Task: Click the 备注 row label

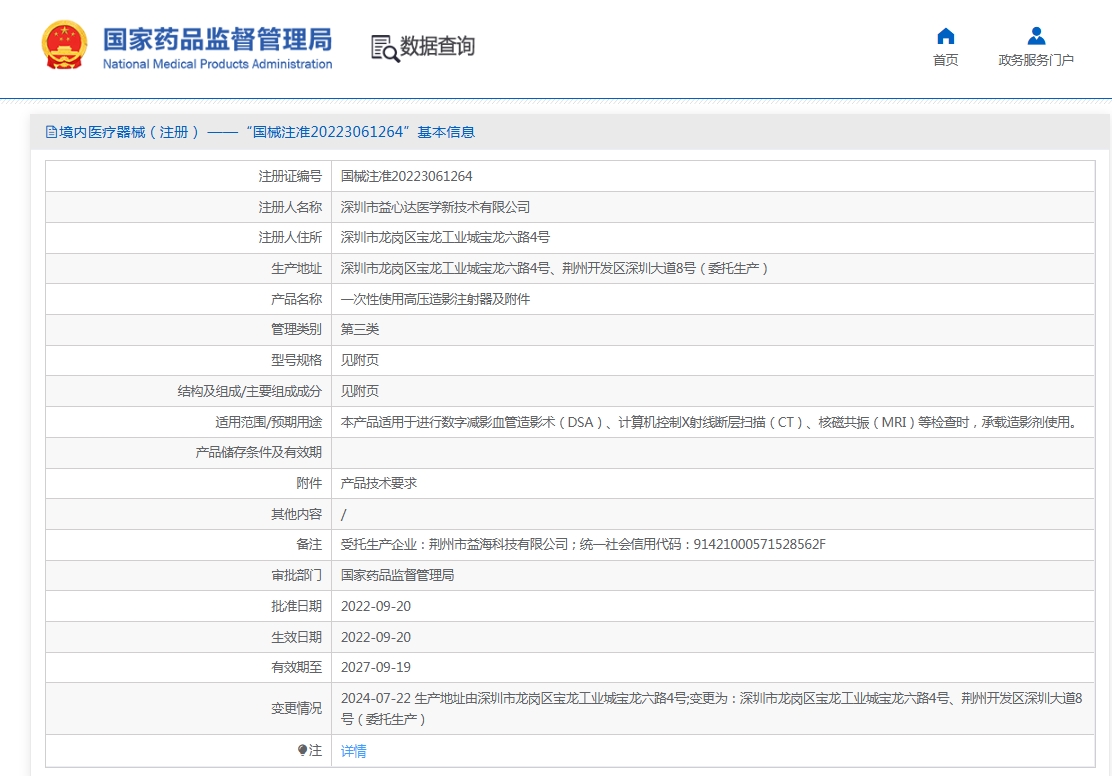Action: pyautogui.click(x=309, y=545)
